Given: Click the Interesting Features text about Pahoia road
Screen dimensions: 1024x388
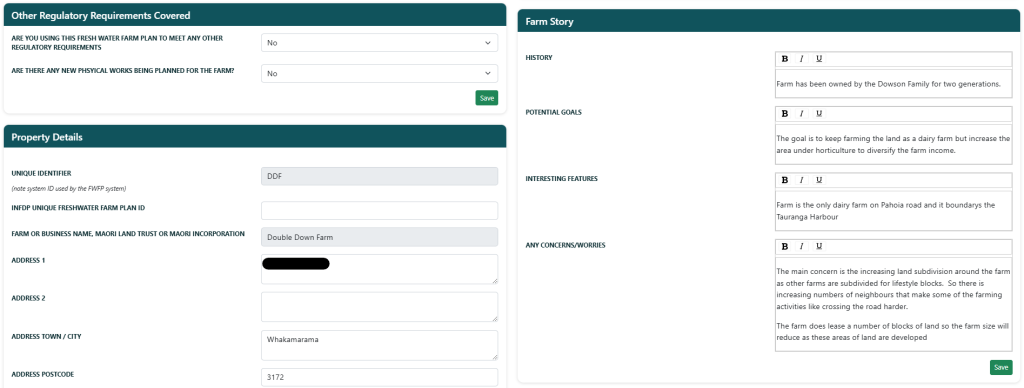Looking at the screenshot, I should tap(886, 210).
